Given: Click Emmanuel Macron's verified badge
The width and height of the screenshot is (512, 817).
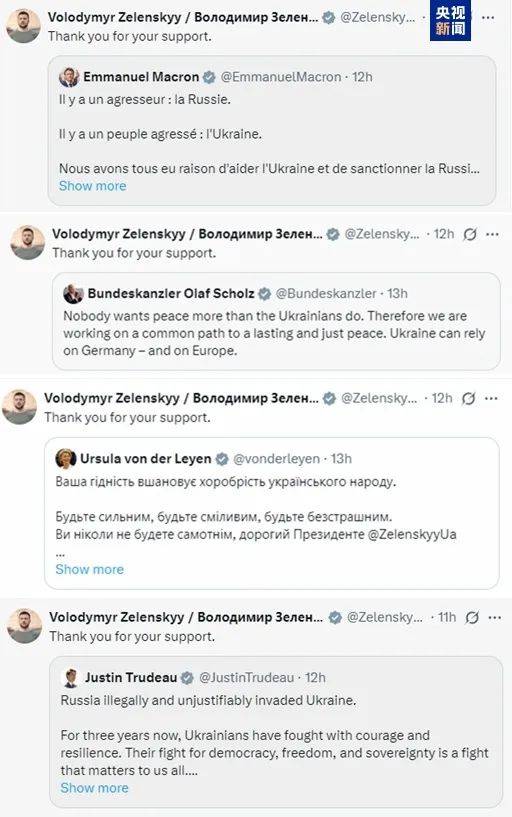Looking at the screenshot, I should (209, 77).
